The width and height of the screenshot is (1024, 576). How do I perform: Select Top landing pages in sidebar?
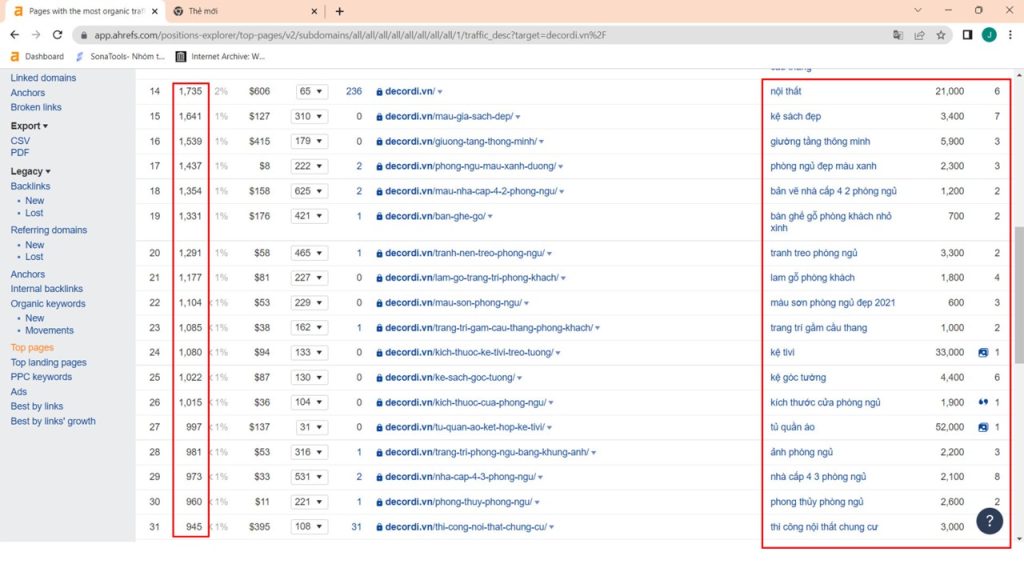(x=48, y=362)
